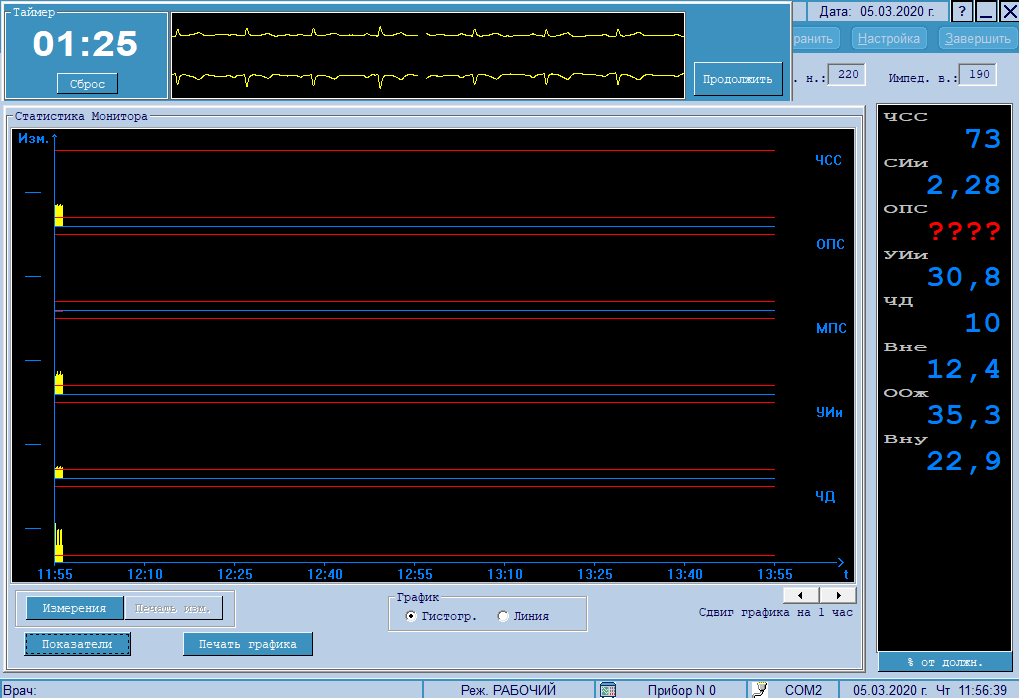The height and width of the screenshot is (698, 1019).
Task: Click the МПС graph label
Action: 831,328
